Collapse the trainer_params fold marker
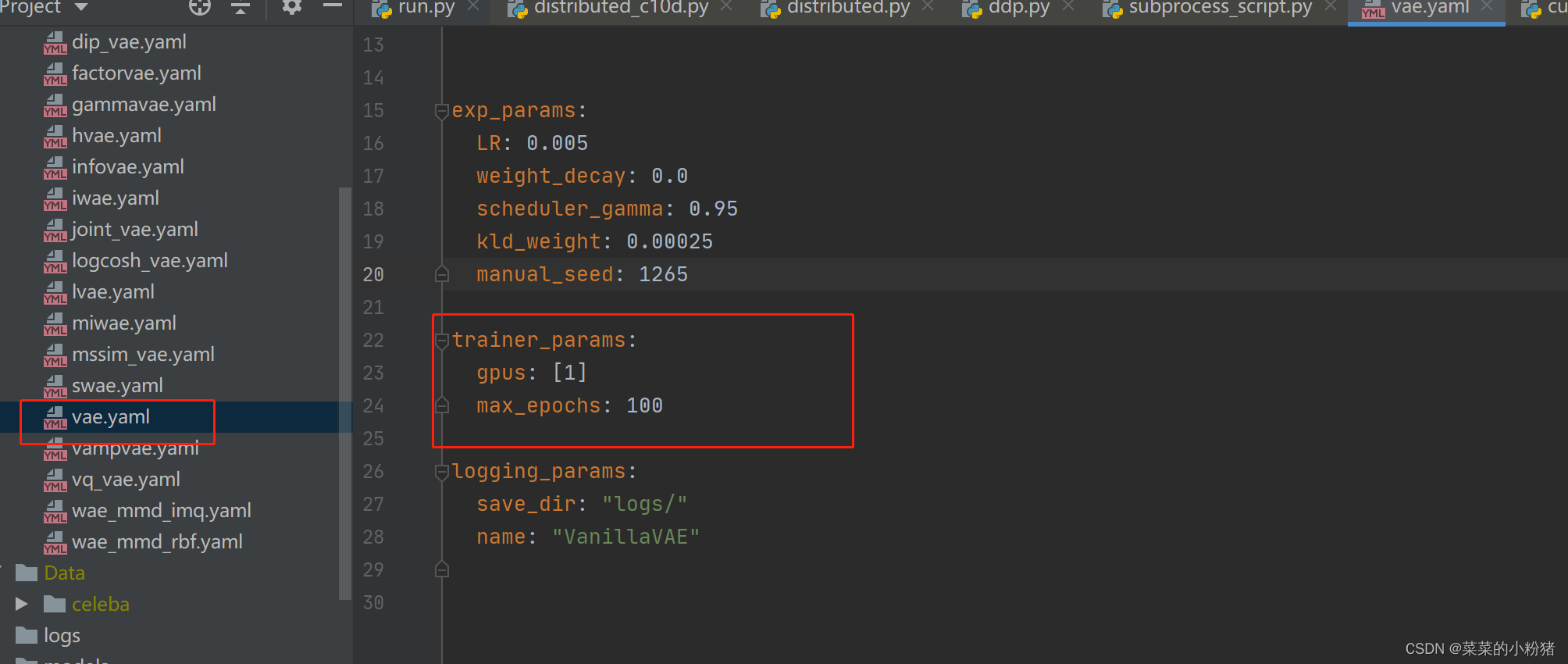The height and width of the screenshot is (664, 1568). 442,341
